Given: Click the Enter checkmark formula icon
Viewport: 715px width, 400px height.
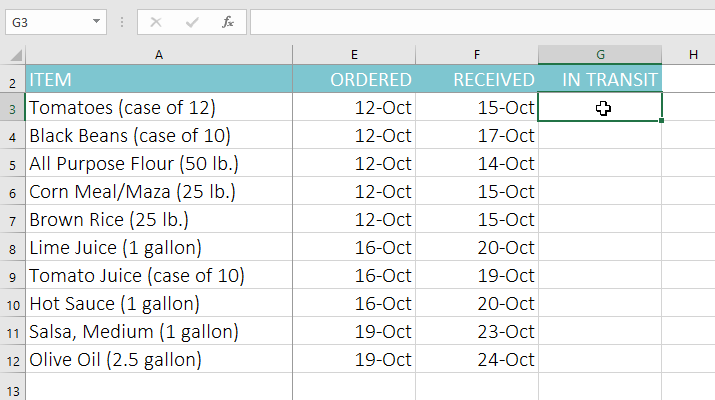Looking at the screenshot, I should [192, 21].
